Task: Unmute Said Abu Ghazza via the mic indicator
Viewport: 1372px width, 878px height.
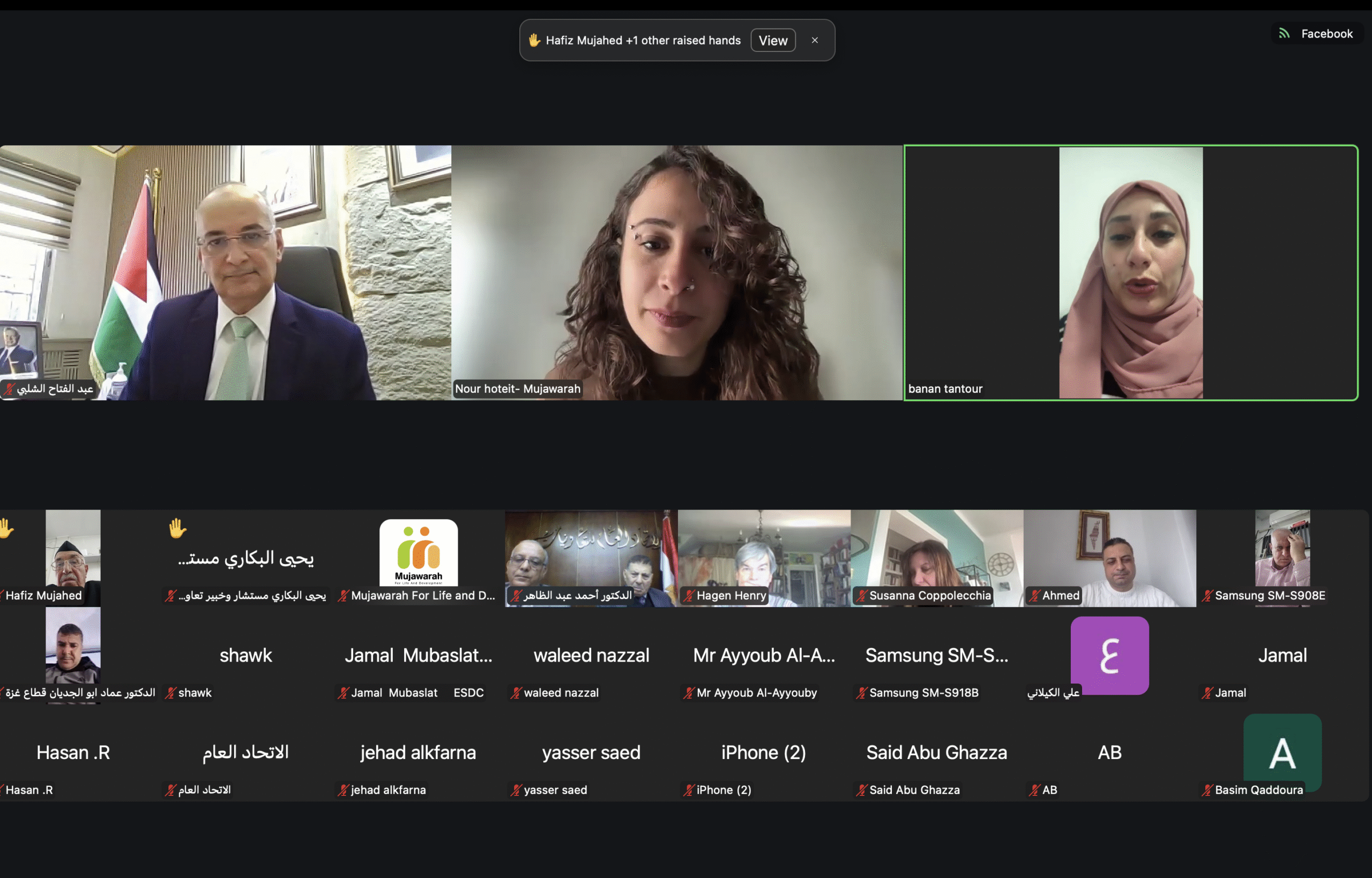Action: (863, 790)
